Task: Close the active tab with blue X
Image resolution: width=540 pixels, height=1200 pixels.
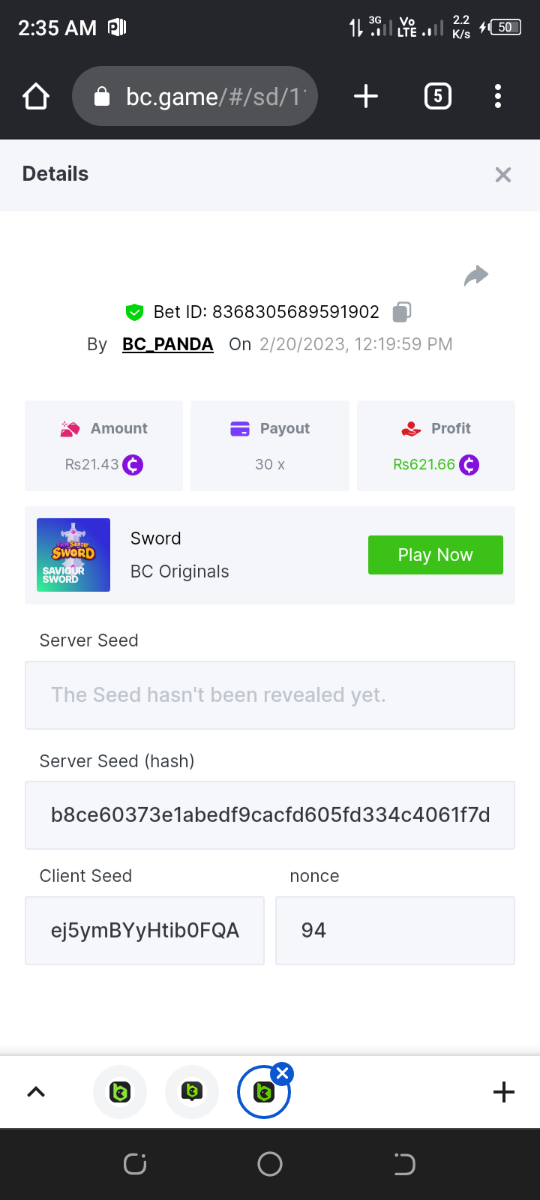Action: (282, 1074)
